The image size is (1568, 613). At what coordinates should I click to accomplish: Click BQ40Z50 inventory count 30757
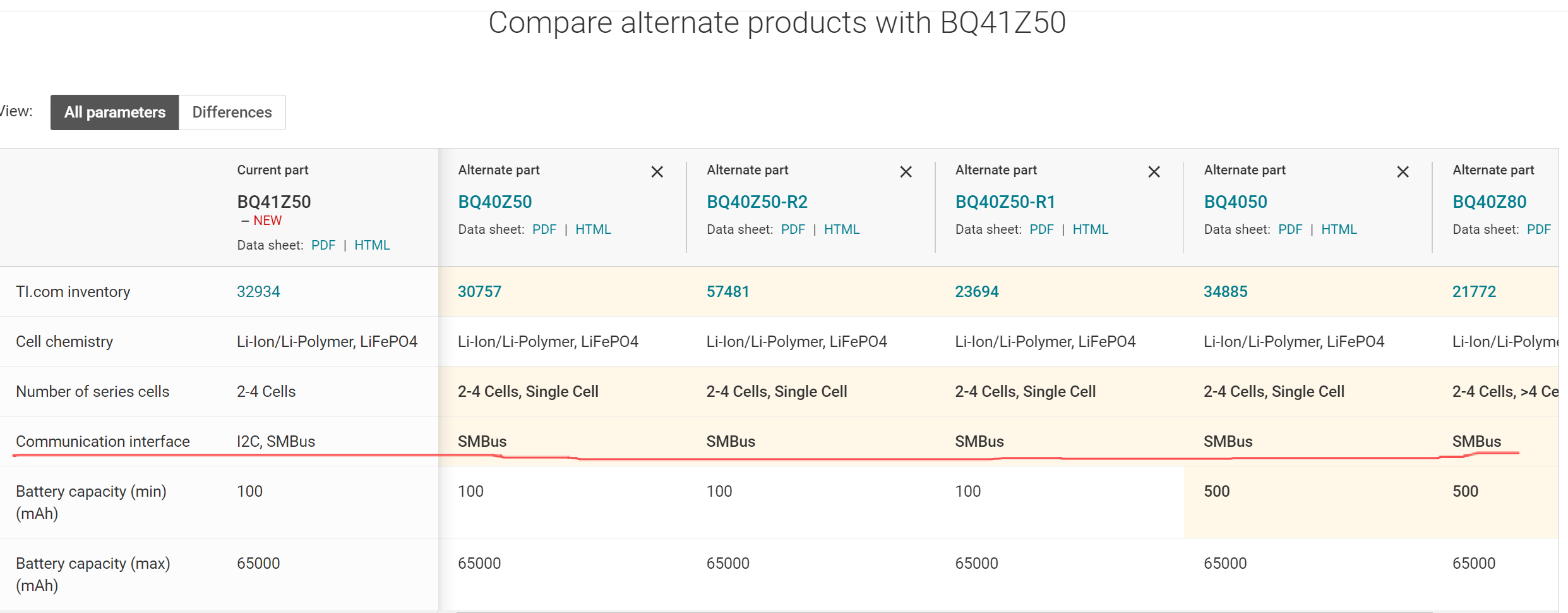479,291
